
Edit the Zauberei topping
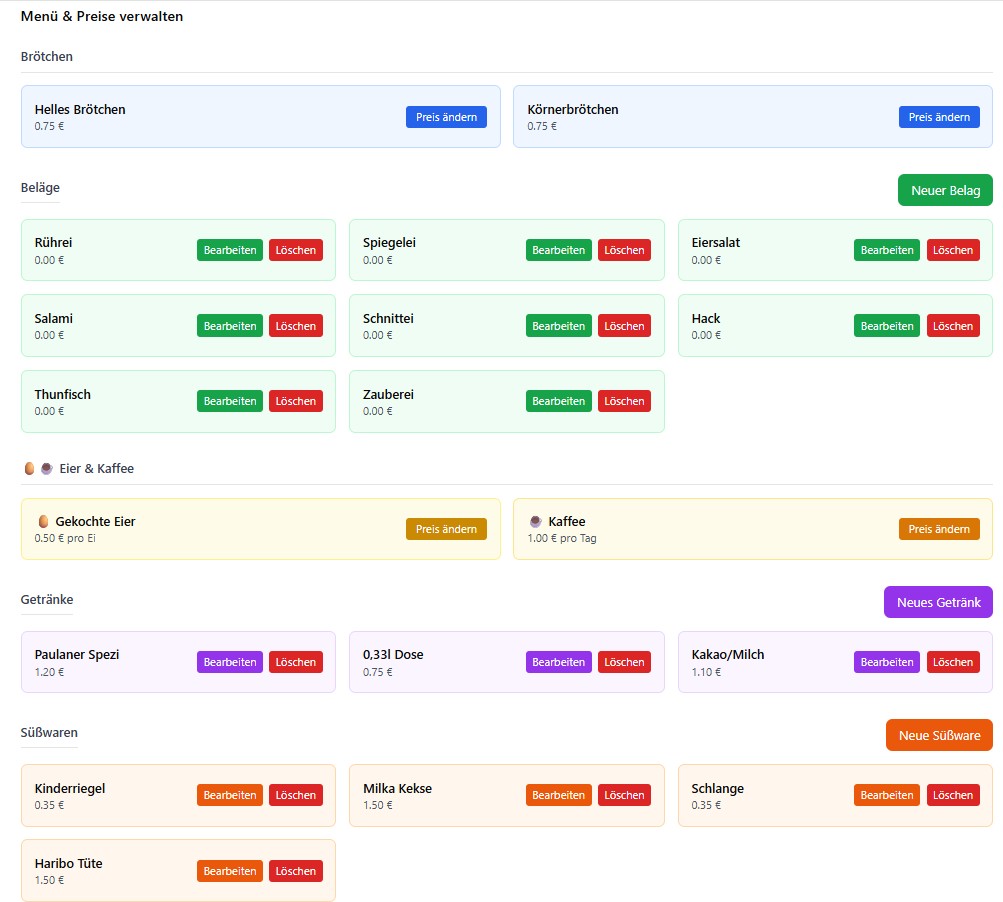(558, 401)
